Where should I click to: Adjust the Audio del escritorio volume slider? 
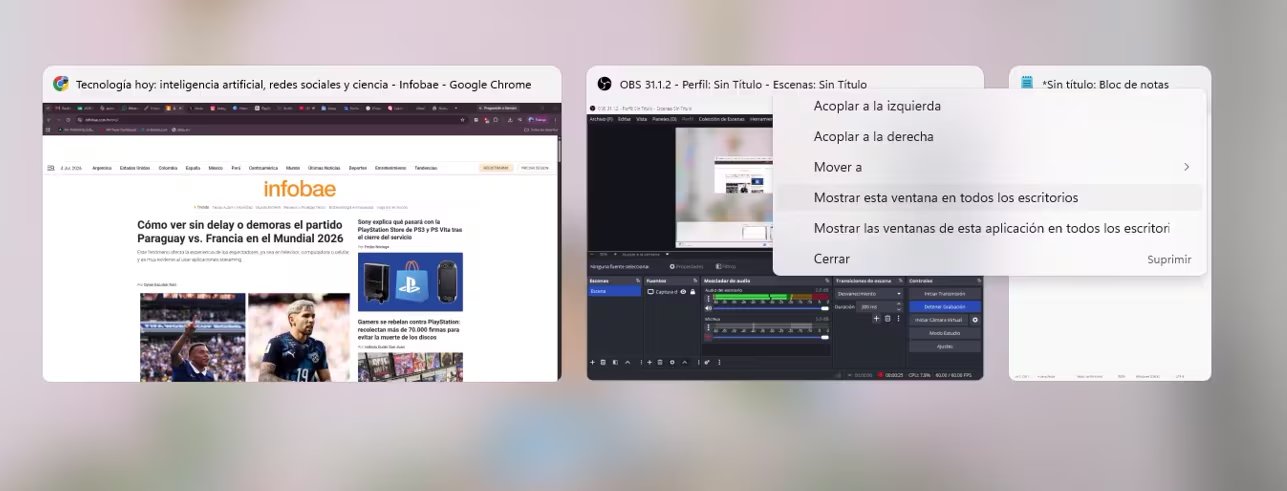(771, 308)
